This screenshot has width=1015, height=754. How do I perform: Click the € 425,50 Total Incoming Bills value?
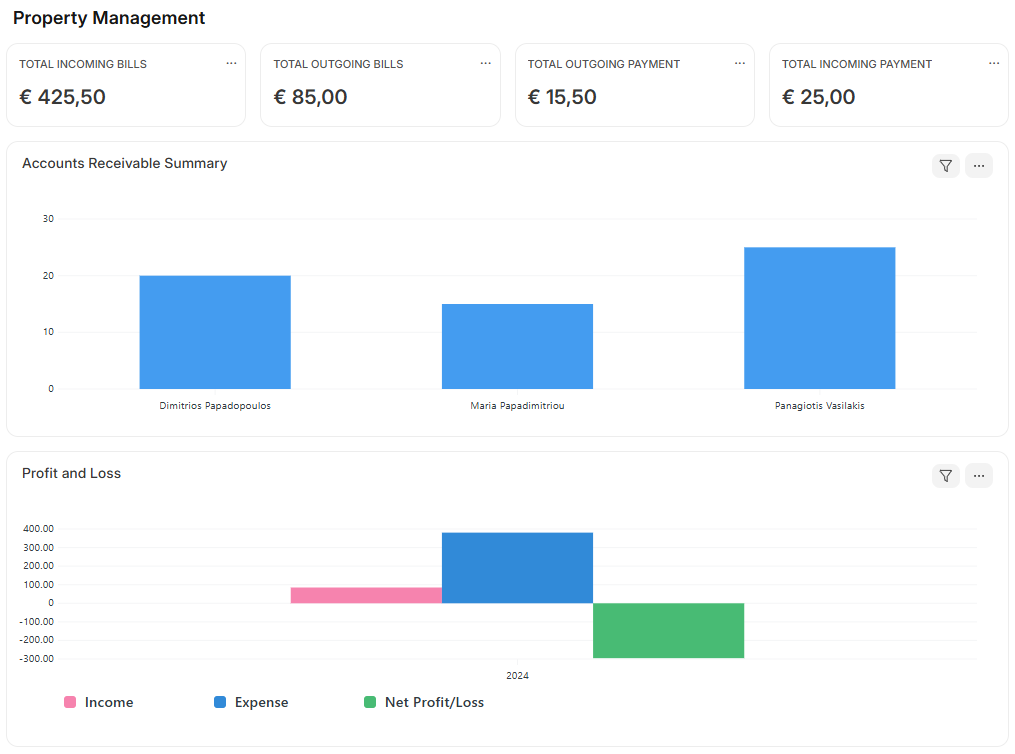[62, 97]
